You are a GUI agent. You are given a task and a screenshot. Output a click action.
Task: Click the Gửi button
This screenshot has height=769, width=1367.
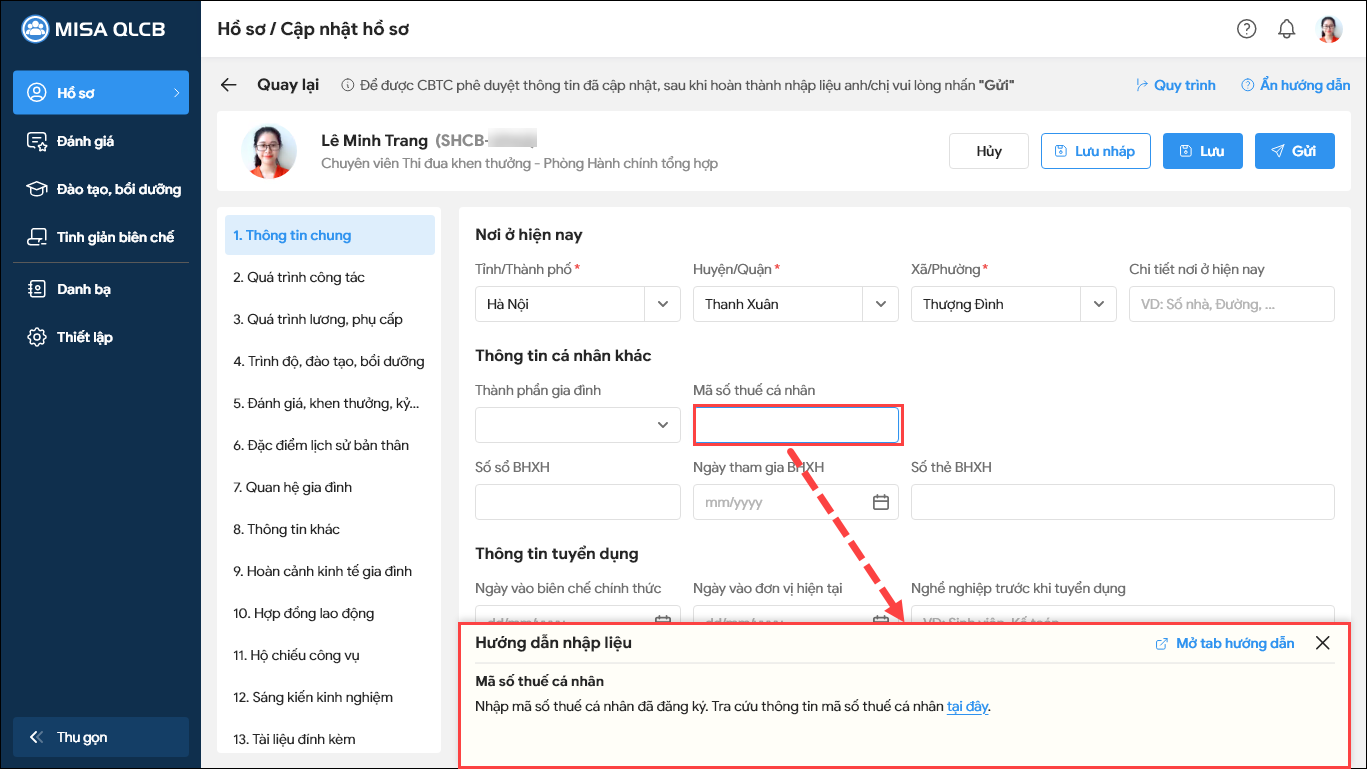coord(1294,151)
